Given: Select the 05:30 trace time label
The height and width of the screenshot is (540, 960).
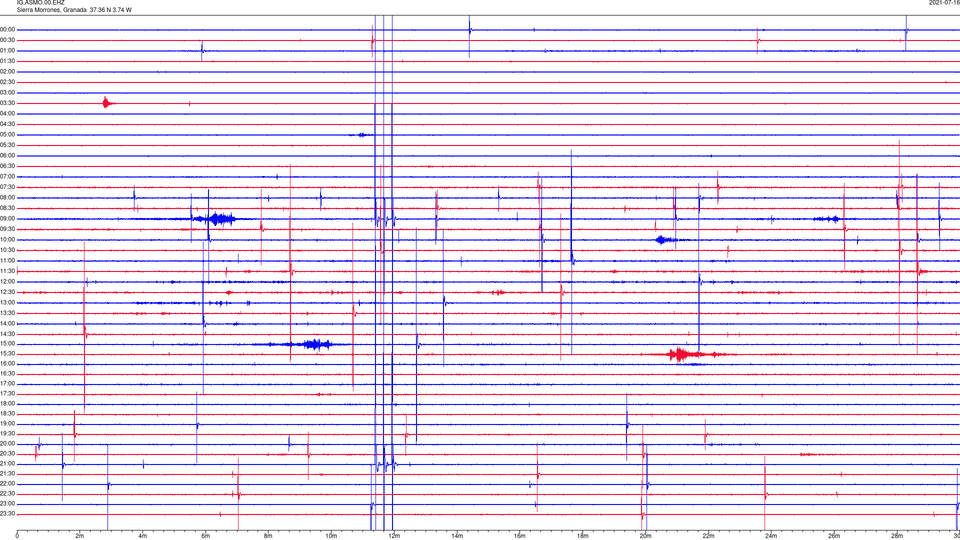Looking at the screenshot, I should click(x=8, y=145).
